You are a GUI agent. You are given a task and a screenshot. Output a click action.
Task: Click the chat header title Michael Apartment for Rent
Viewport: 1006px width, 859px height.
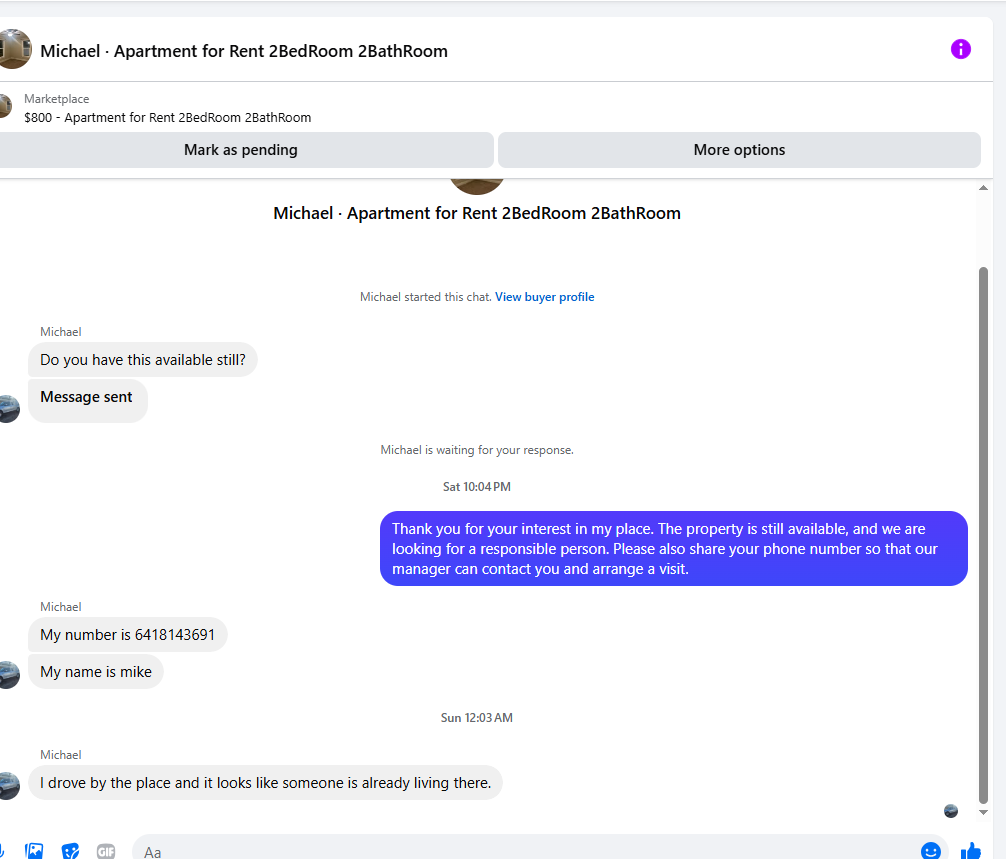click(244, 51)
